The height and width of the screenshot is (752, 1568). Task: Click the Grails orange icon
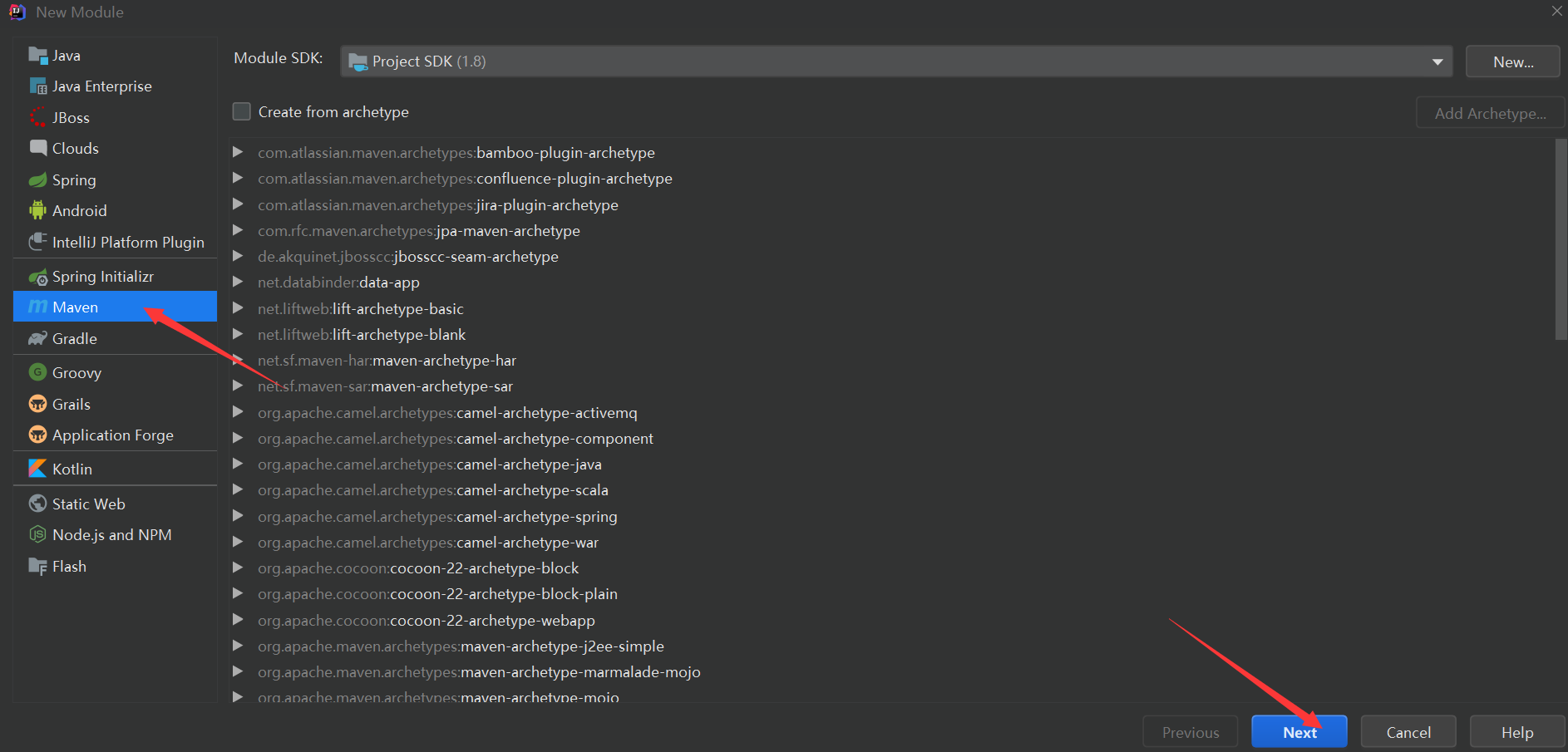pos(37,404)
